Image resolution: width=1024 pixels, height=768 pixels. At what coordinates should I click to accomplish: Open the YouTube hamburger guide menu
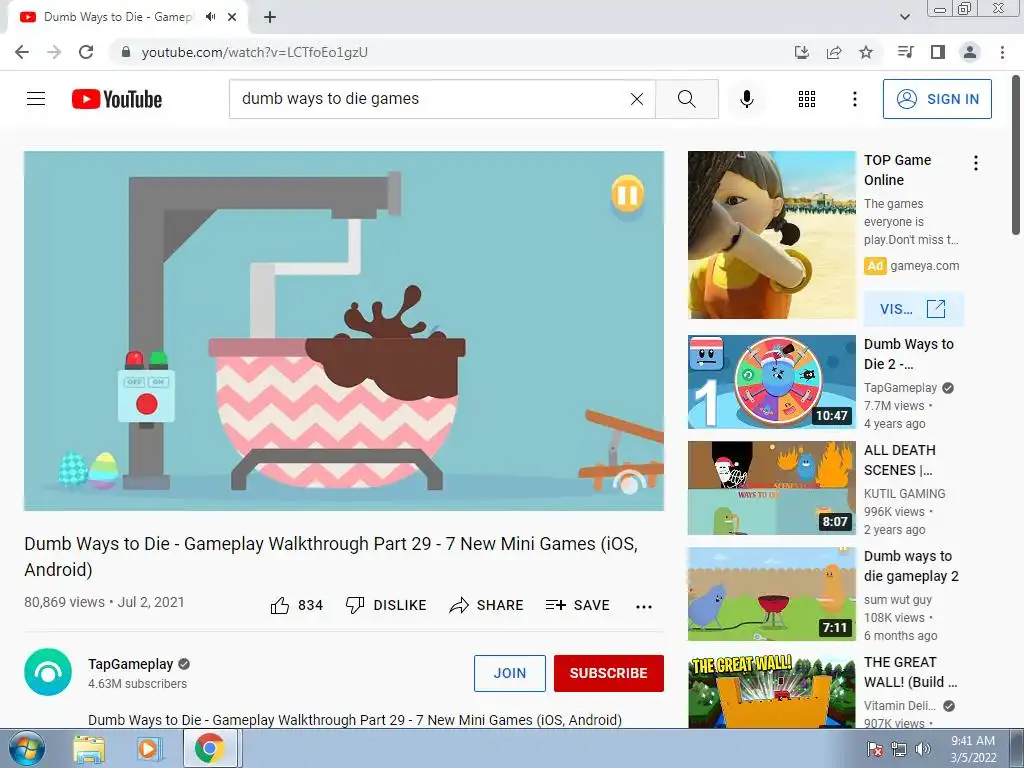(36, 99)
